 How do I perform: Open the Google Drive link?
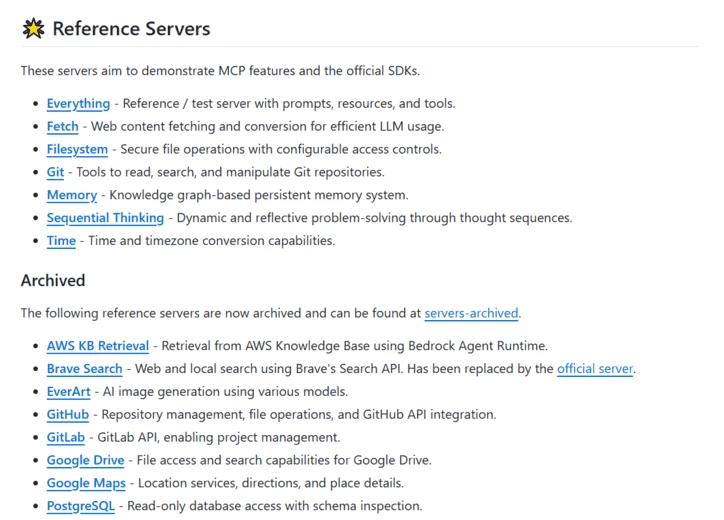85,460
